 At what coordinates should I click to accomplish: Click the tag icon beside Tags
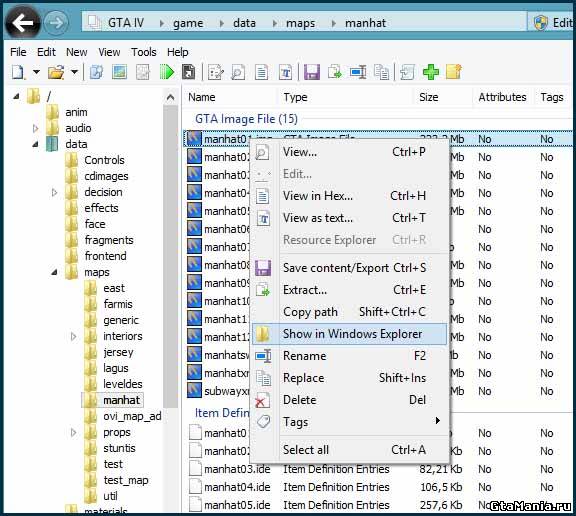coord(263,422)
